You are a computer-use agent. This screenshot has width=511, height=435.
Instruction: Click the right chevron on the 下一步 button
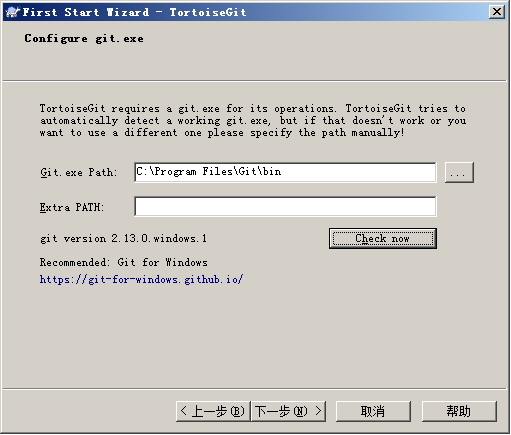[318, 411]
